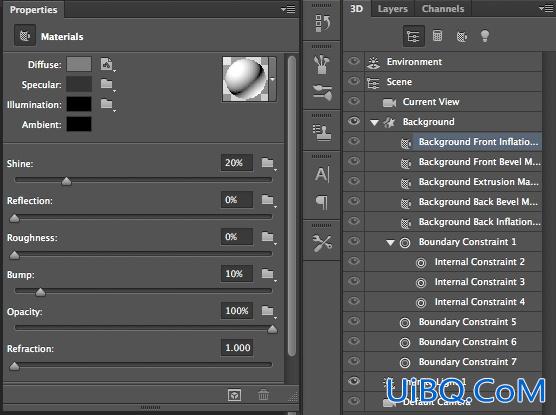Open the Tool Presets panel icon
Viewport: 556px width, 415px height.
[322, 244]
